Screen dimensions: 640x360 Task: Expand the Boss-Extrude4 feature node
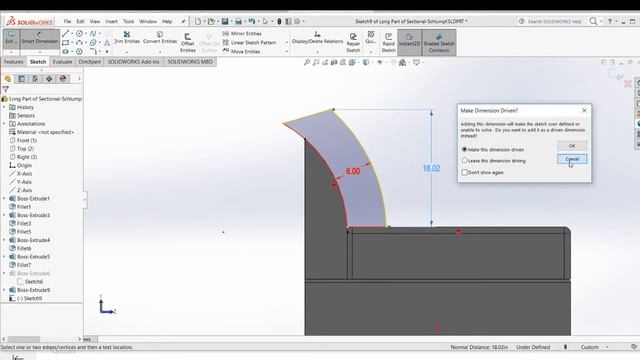tap(4, 240)
